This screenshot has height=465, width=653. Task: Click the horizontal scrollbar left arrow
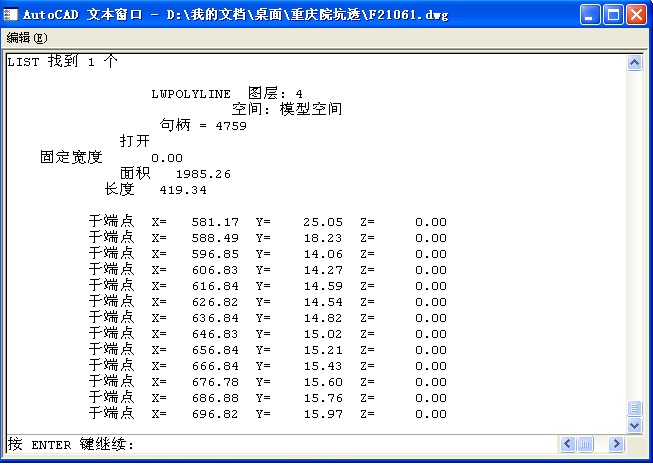coord(568,443)
